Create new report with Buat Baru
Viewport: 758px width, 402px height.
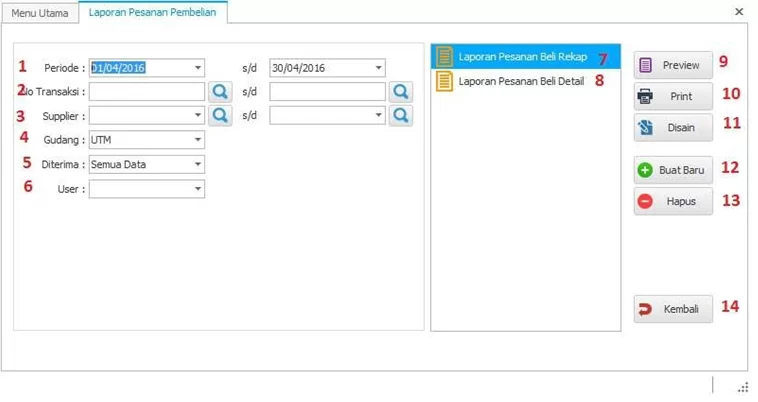pos(673,171)
